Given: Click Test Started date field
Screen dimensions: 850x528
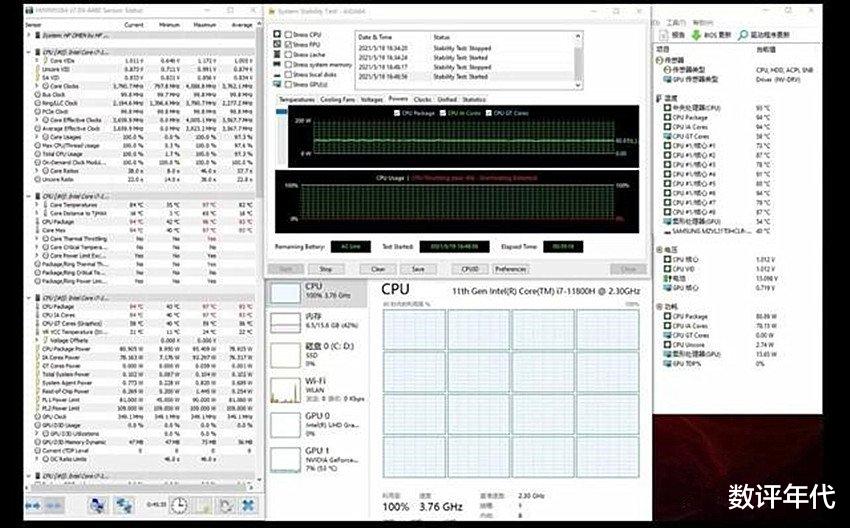Looking at the screenshot, I should click(x=454, y=247).
